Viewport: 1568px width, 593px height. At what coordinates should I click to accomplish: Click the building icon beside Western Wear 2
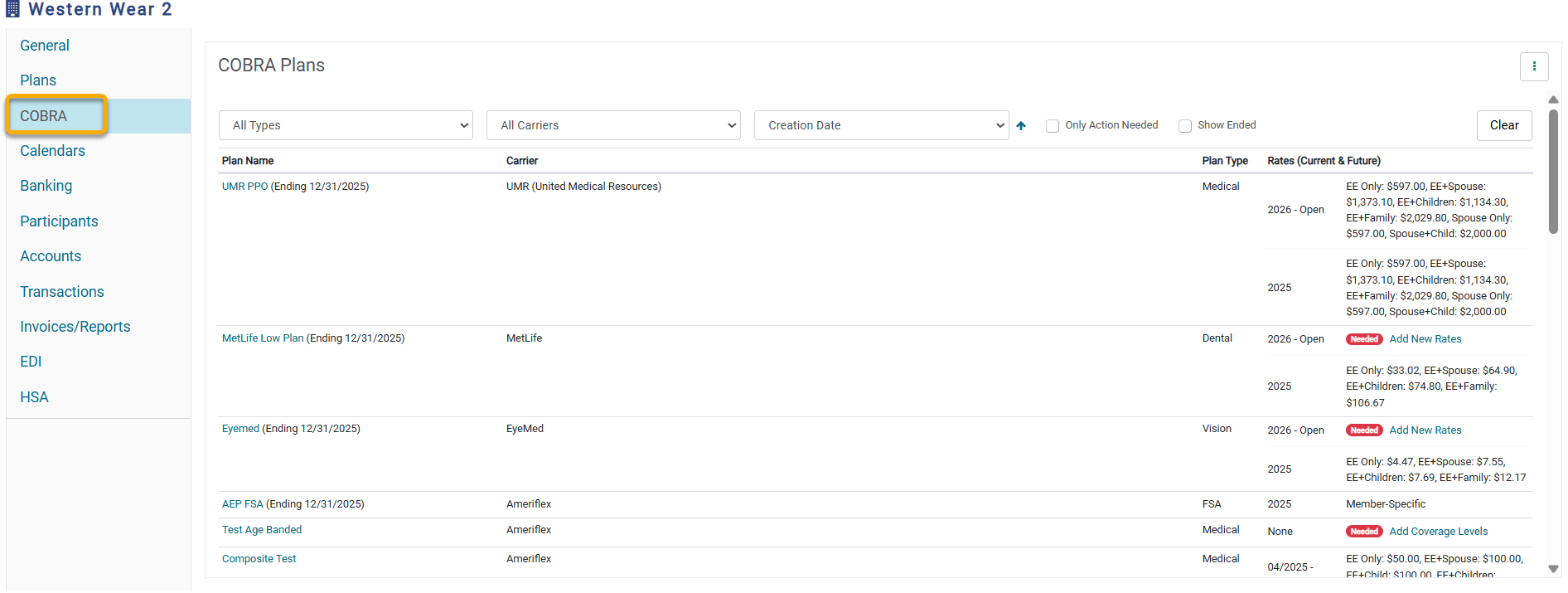tap(12, 9)
